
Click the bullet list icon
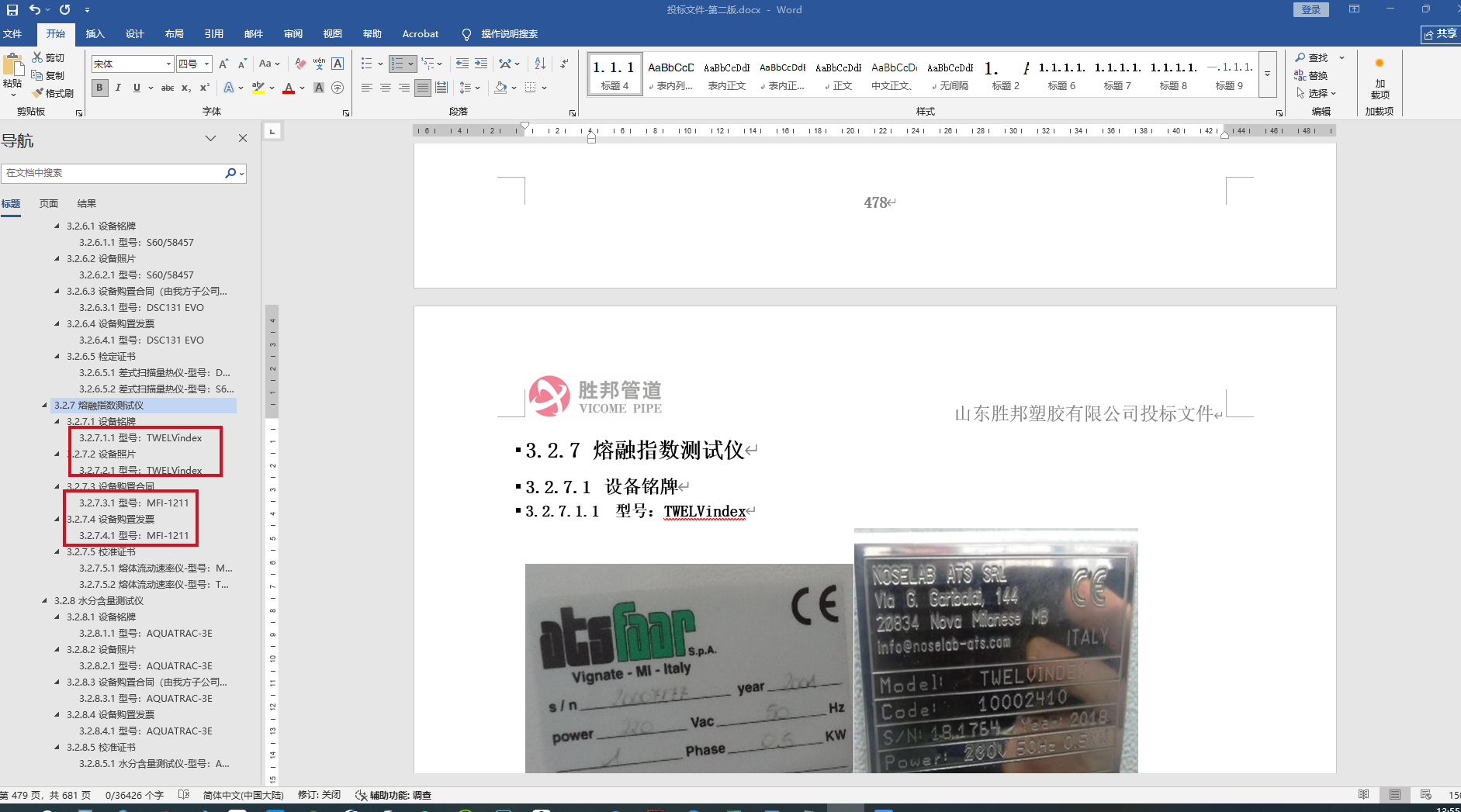(x=367, y=64)
